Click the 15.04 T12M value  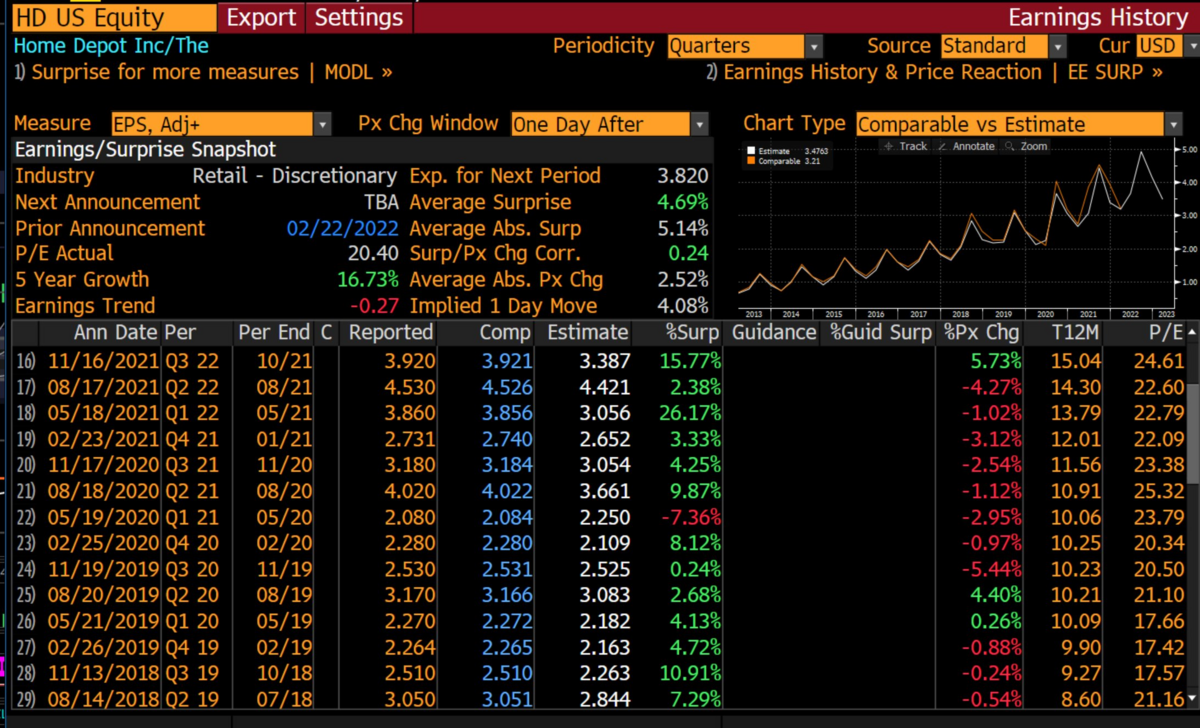click(1076, 360)
